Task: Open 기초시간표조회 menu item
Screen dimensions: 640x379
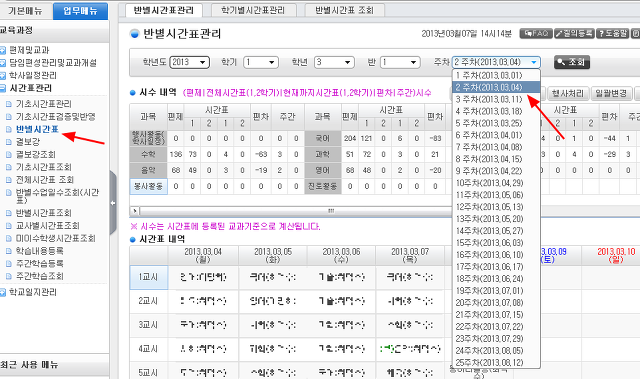Action: [43, 167]
